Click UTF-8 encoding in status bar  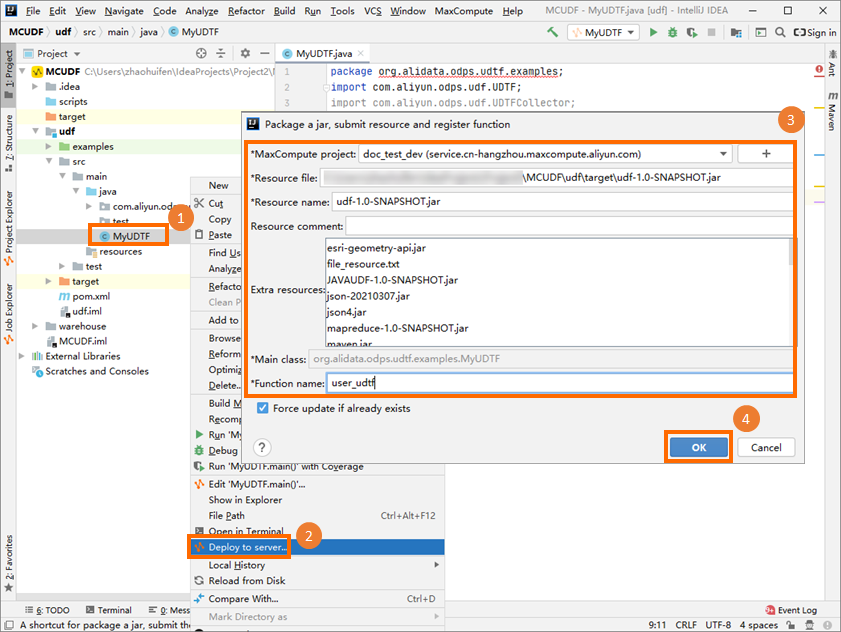point(718,625)
